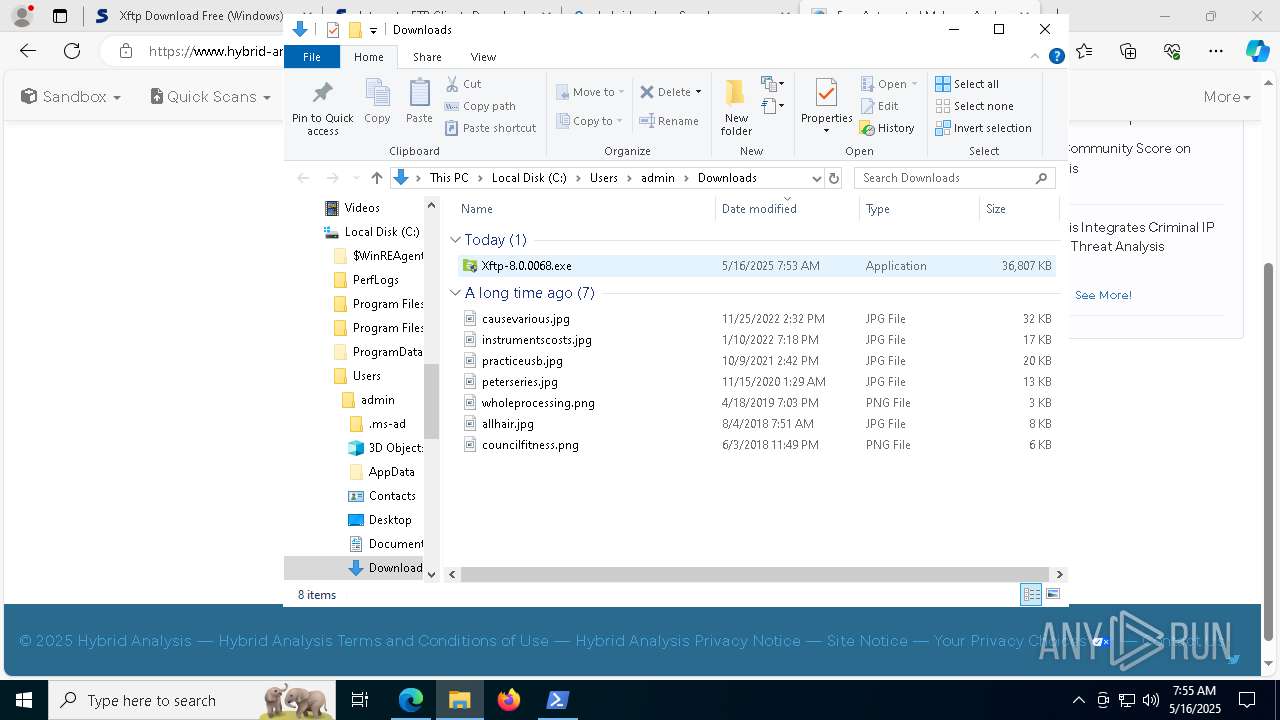The height and width of the screenshot is (720, 1280).
Task: Click Xftp-8.0.0068.exe file icon
Action: [469, 266]
